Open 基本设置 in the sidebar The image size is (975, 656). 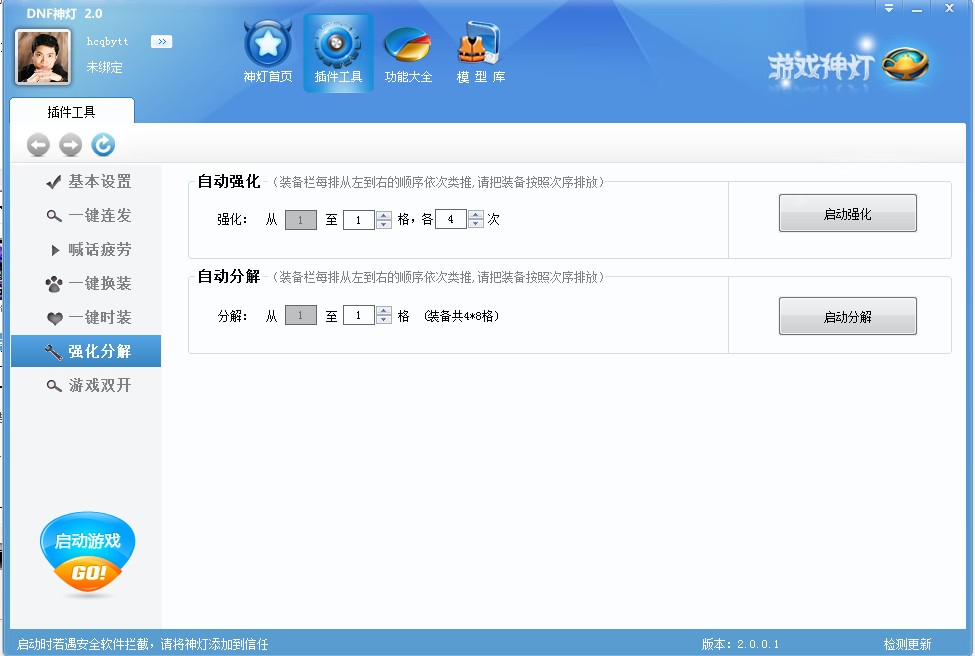click(x=86, y=182)
